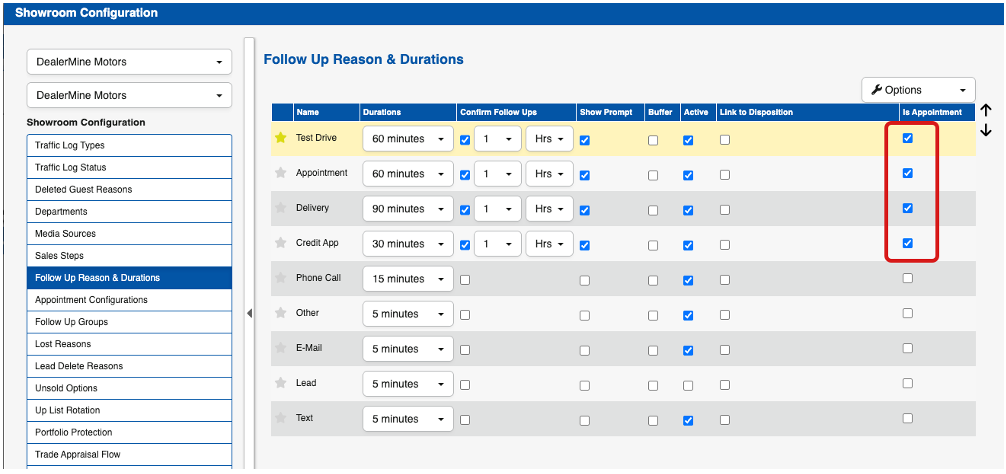Open the Options dropdown menu

tap(917, 90)
